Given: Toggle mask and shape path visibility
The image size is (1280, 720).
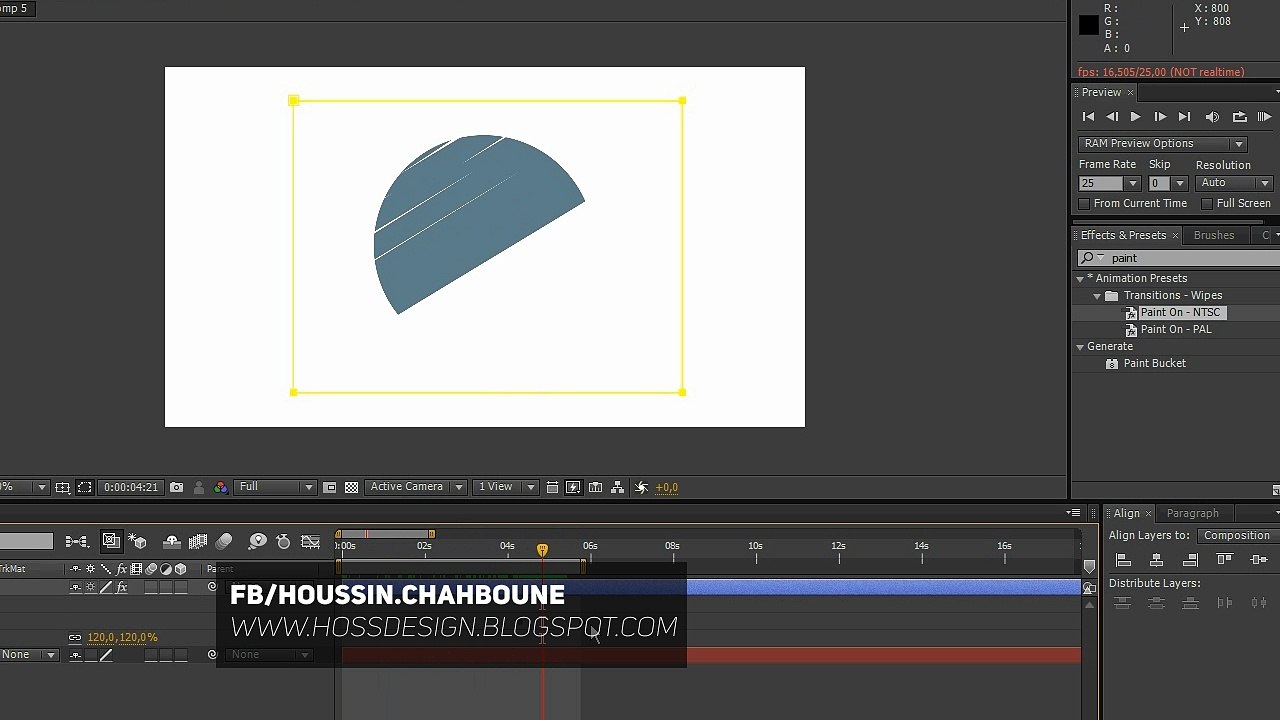Looking at the screenshot, I should pos(85,488).
